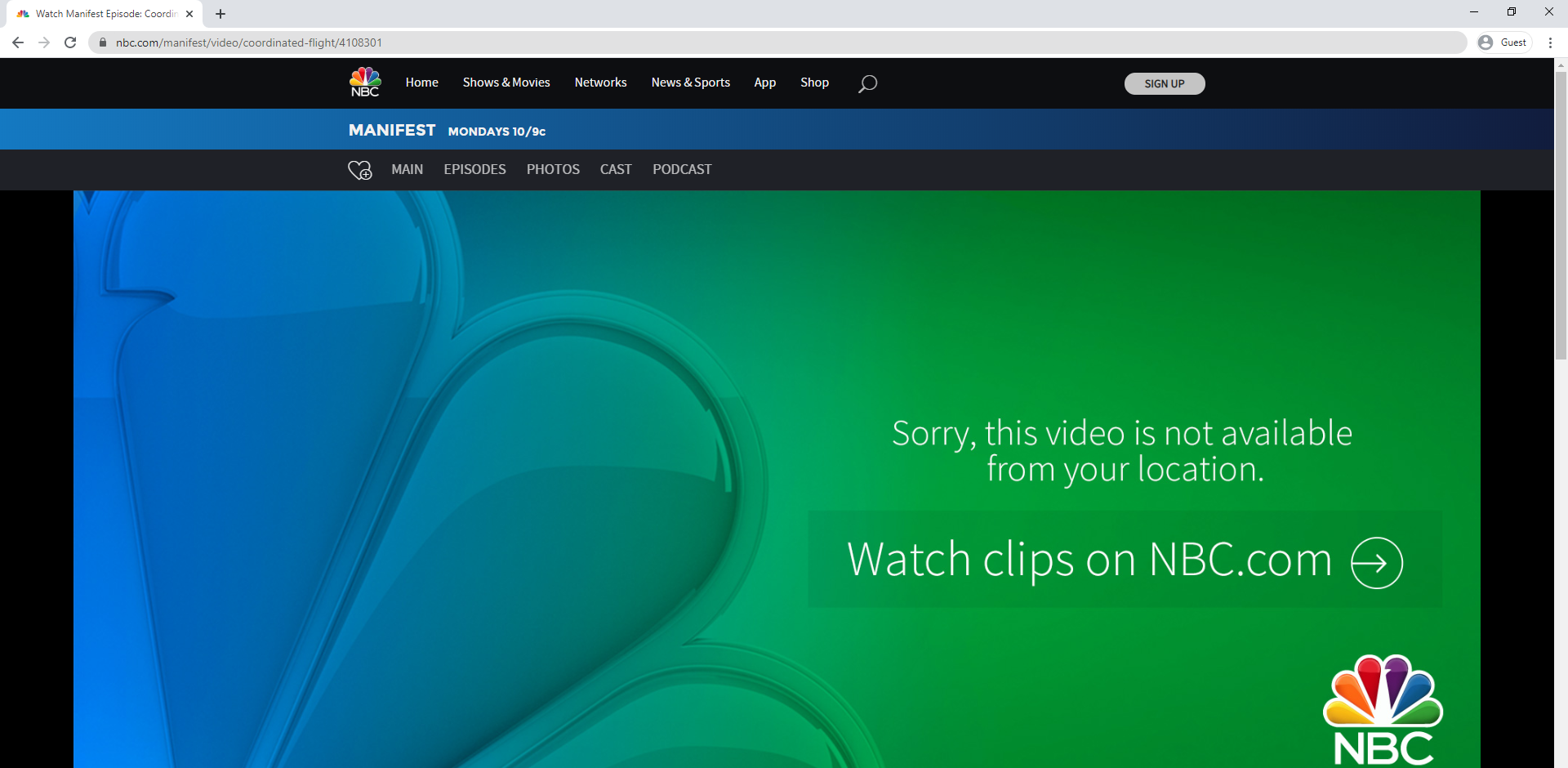Click the site information padlock icon
The width and height of the screenshot is (1568, 768).
(x=102, y=42)
